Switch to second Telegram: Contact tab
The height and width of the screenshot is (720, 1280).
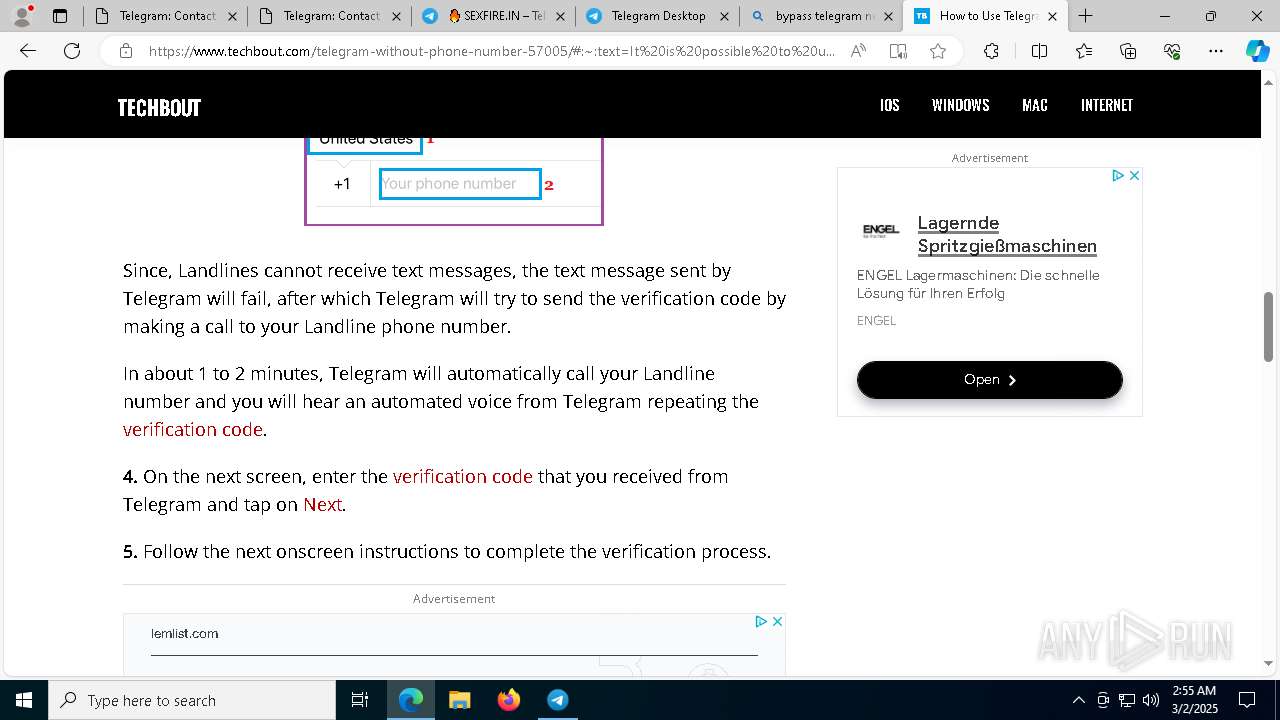click(x=329, y=16)
